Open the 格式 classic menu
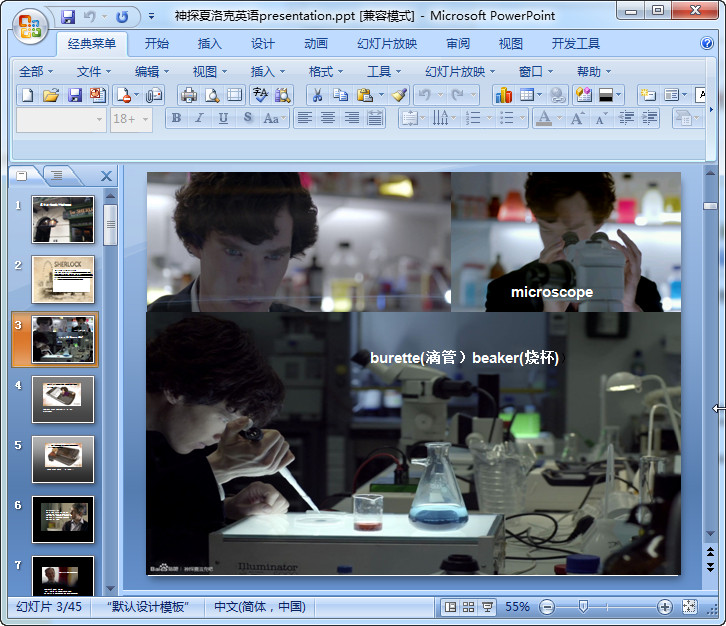This screenshot has height=626, width=726. click(x=326, y=72)
